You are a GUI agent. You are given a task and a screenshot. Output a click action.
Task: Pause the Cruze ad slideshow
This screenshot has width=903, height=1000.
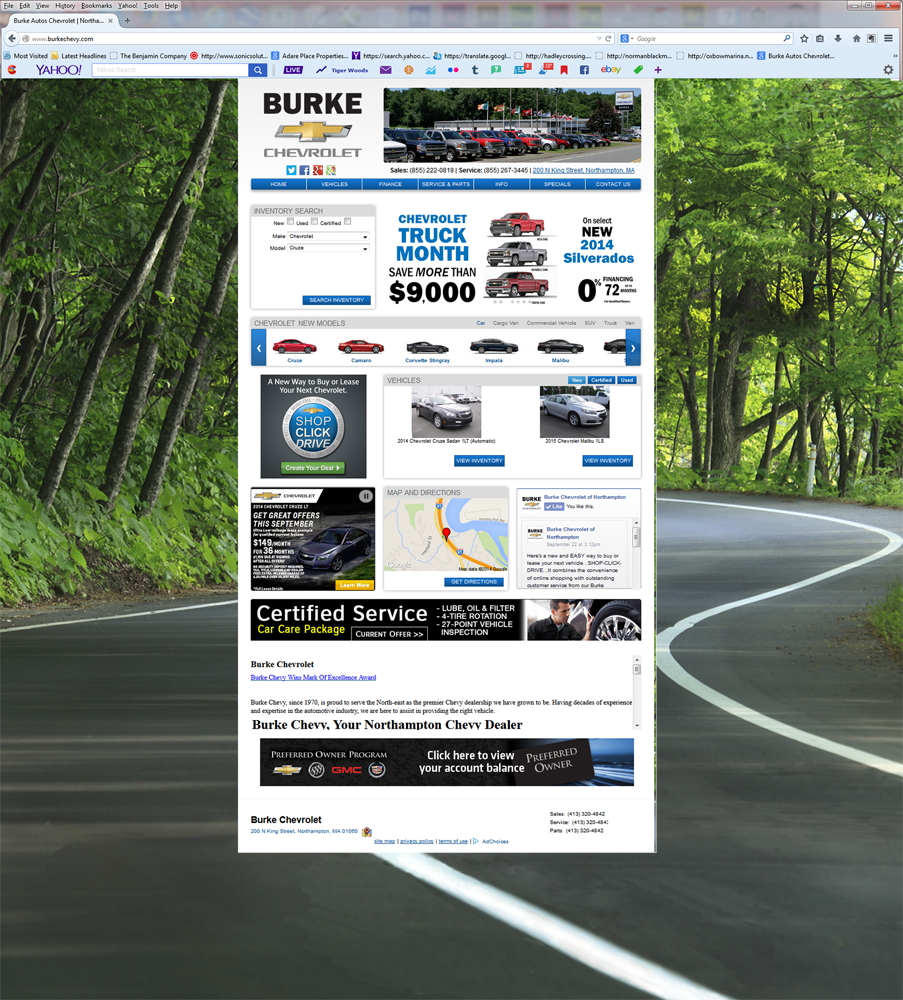(x=365, y=496)
